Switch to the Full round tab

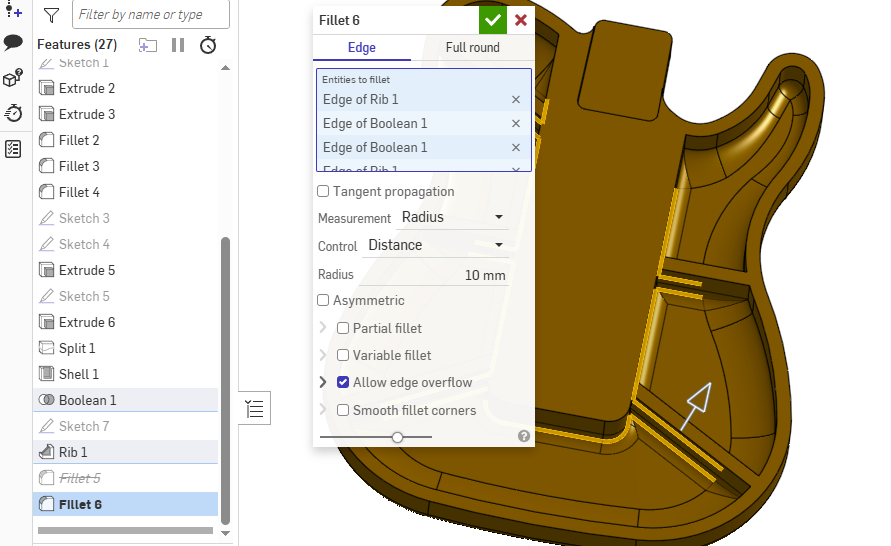(x=473, y=48)
